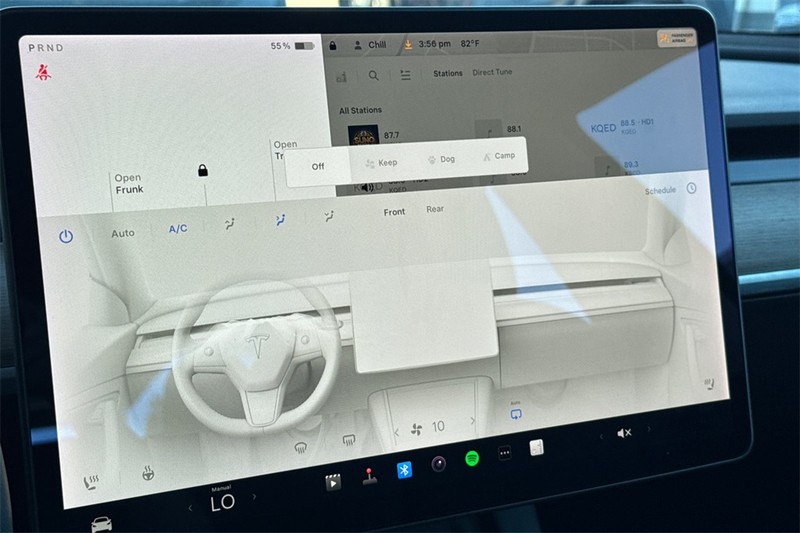This screenshot has height=533, width=800.
Task: Toggle the driver seat heater icon
Action: [91, 482]
